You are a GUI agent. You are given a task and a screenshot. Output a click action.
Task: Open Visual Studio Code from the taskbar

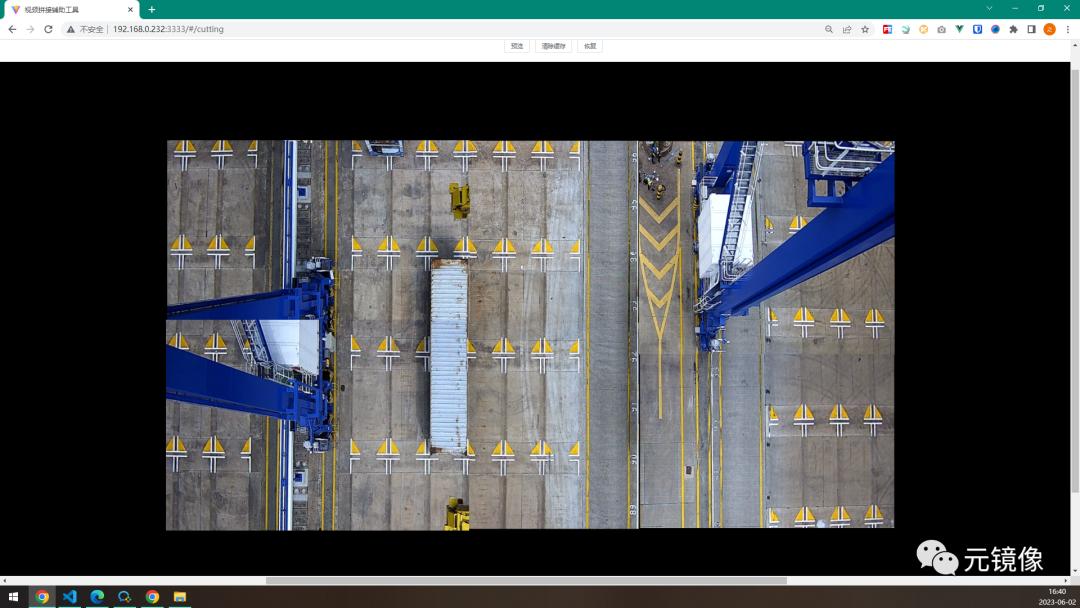[69, 597]
